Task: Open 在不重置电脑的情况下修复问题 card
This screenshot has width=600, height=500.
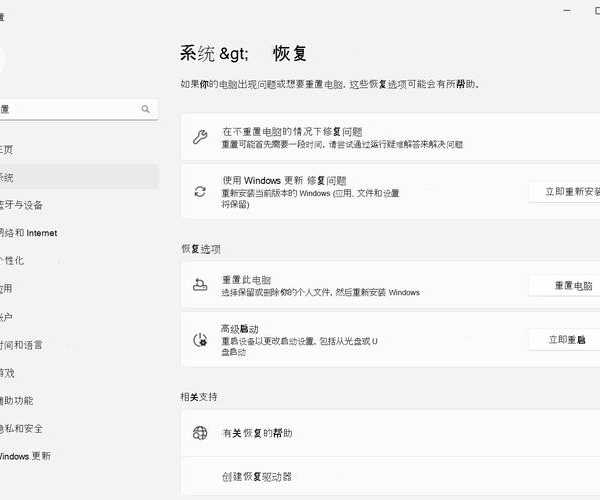Action: click(x=390, y=137)
